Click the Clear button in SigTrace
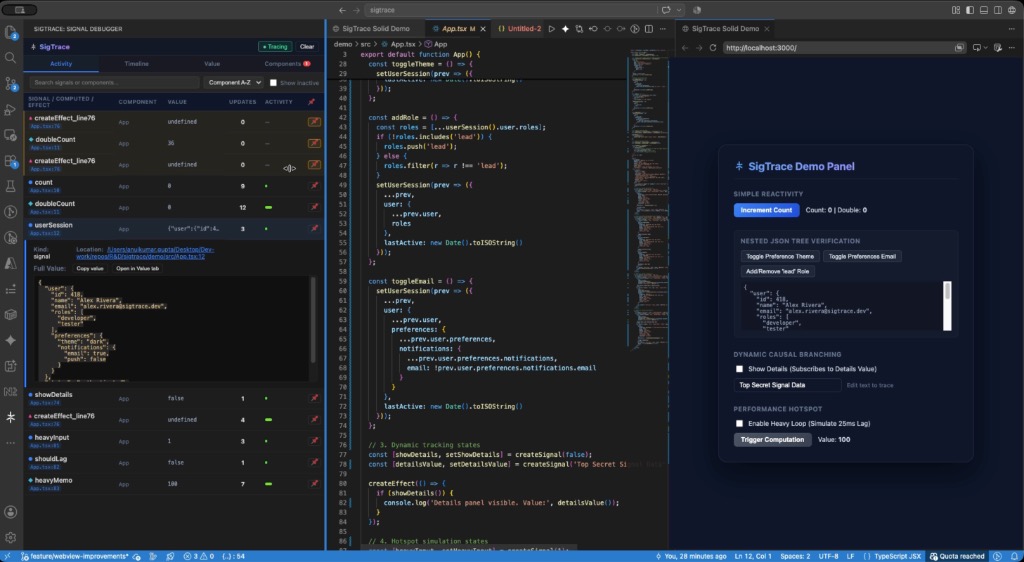1024x562 pixels. click(x=307, y=47)
